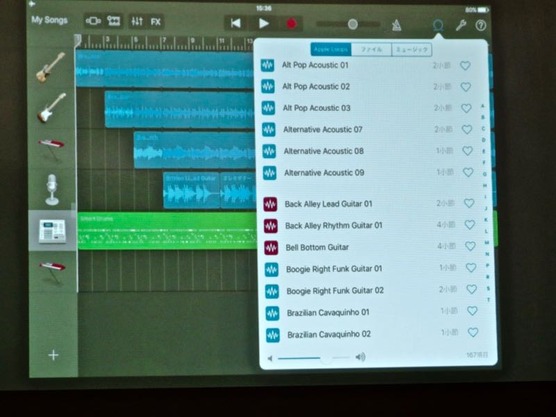Favorite Alt Pop Acoustic 03 heart

pyautogui.click(x=466, y=108)
